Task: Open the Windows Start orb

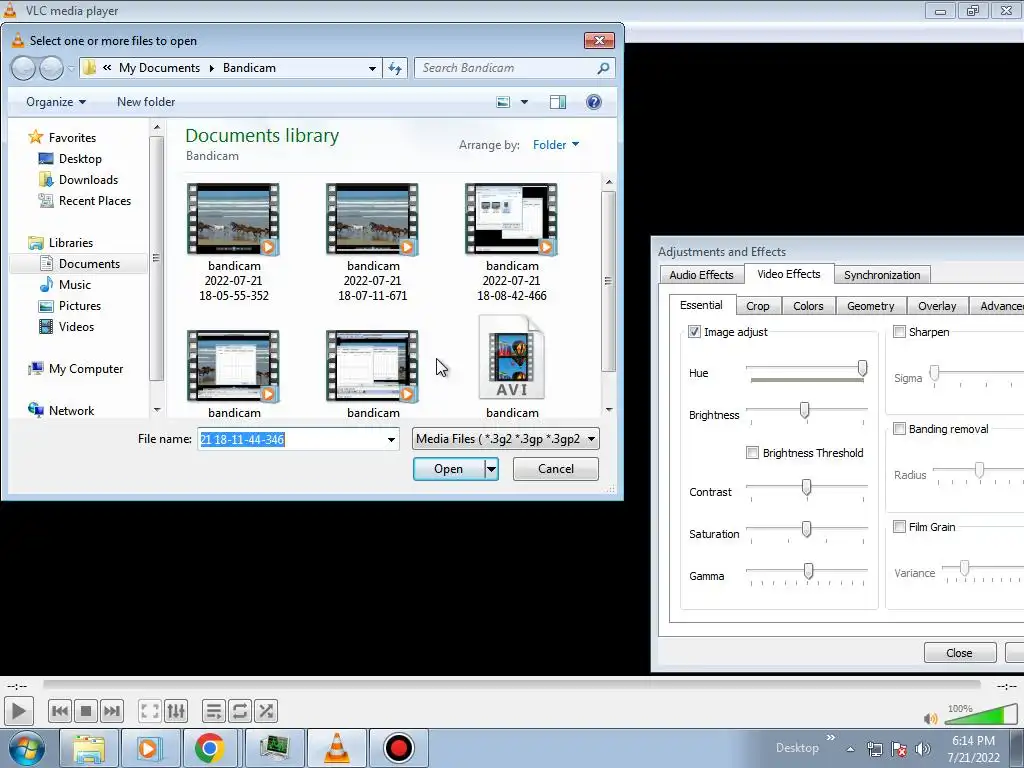Action: tap(26, 748)
